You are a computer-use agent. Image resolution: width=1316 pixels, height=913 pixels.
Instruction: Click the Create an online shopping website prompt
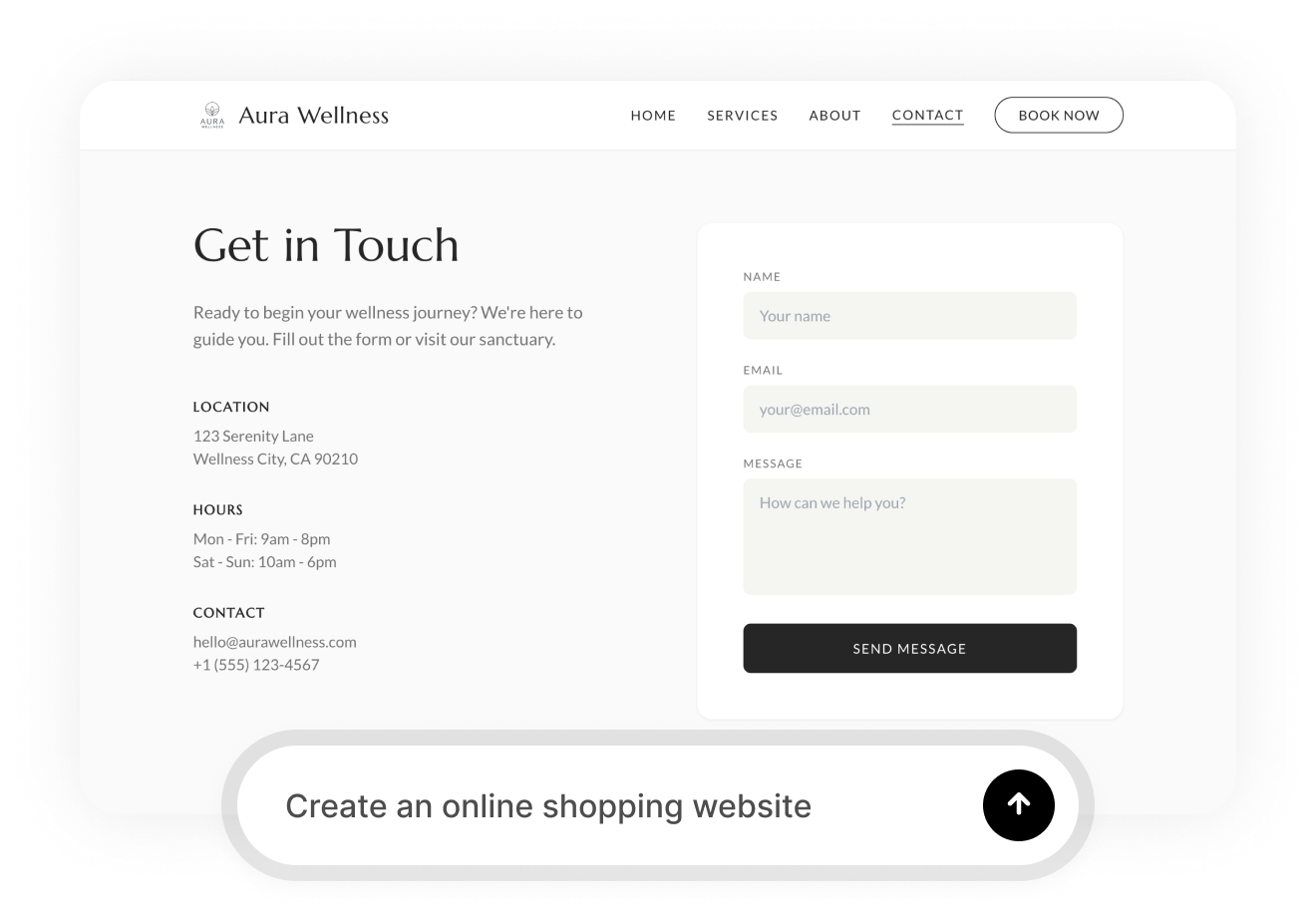coord(548,805)
